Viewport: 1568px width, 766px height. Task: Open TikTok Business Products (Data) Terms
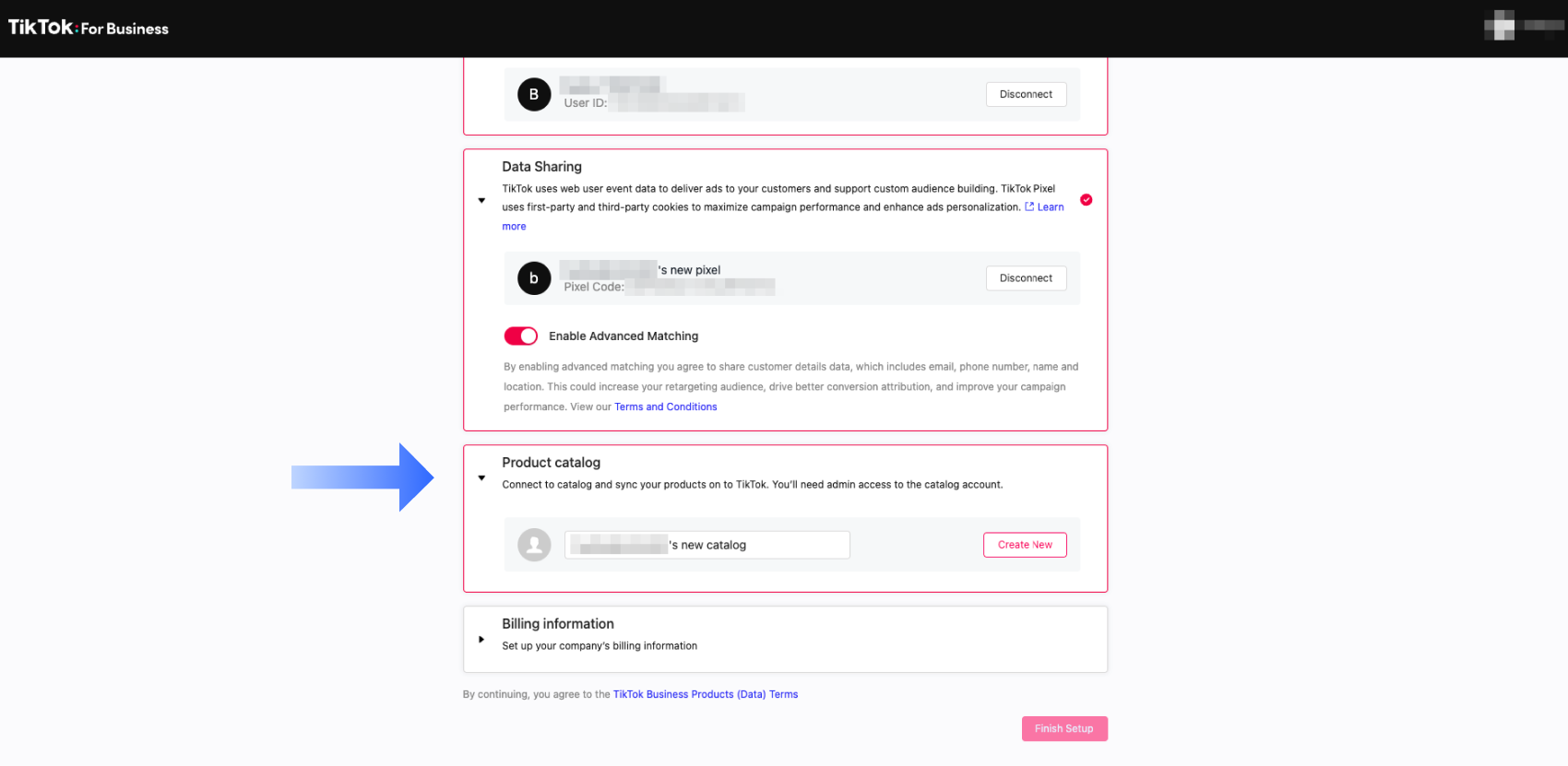tap(706, 695)
